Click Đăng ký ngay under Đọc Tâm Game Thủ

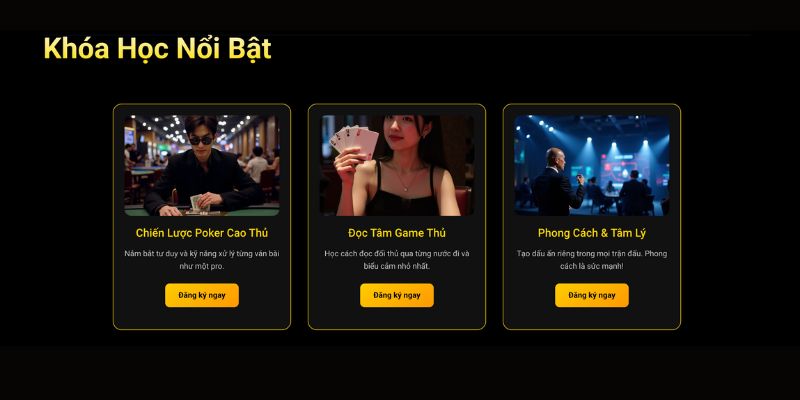point(397,295)
